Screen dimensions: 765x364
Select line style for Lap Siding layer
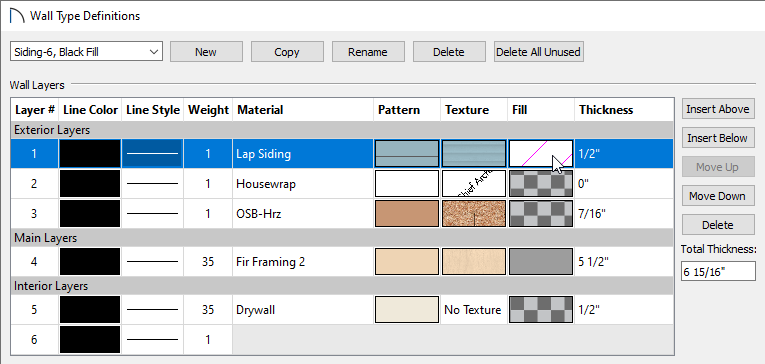153,154
